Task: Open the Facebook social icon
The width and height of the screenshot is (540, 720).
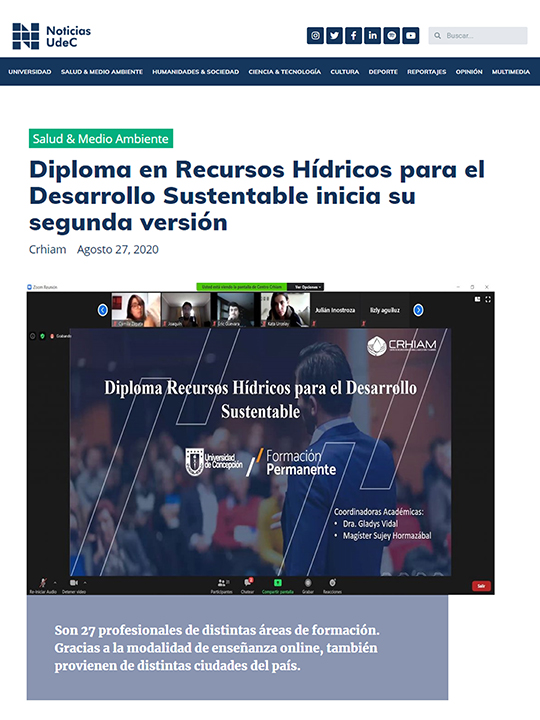Action: coord(353,35)
